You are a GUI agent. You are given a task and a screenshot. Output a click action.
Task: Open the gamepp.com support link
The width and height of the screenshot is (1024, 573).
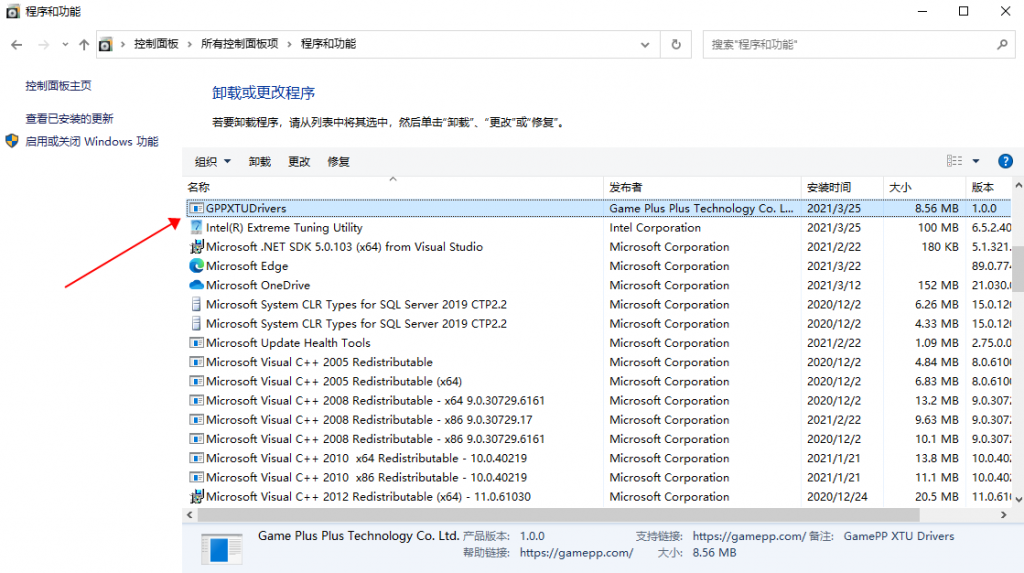point(749,536)
